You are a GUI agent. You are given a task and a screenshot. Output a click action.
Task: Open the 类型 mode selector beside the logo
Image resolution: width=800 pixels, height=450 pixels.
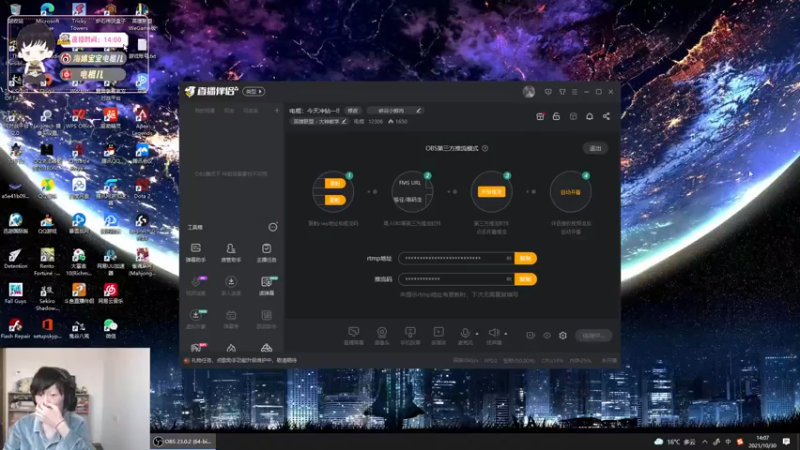(254, 91)
